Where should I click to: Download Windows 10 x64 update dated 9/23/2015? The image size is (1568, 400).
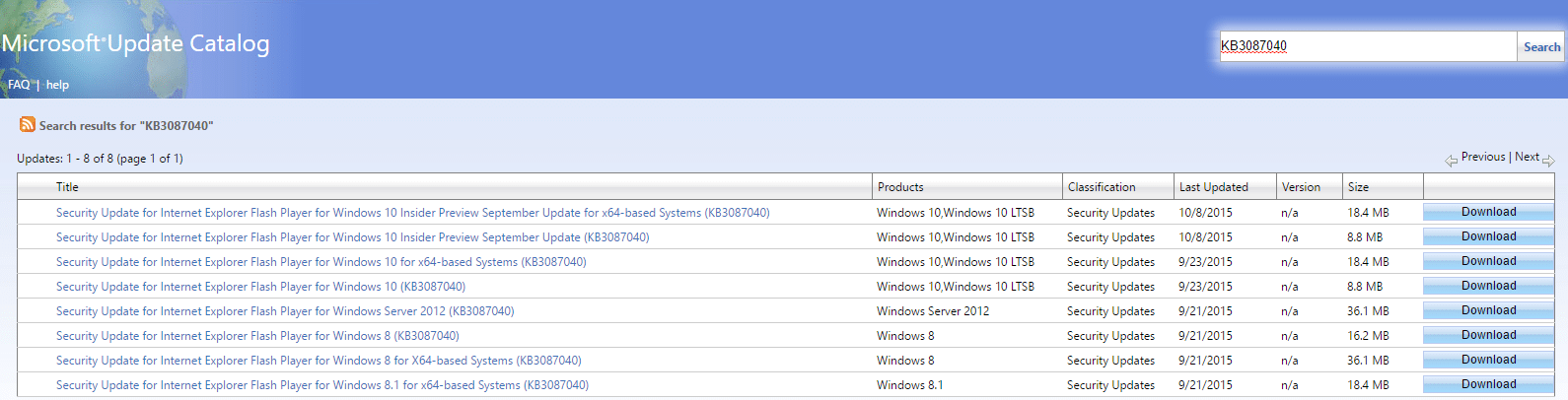tap(1488, 261)
